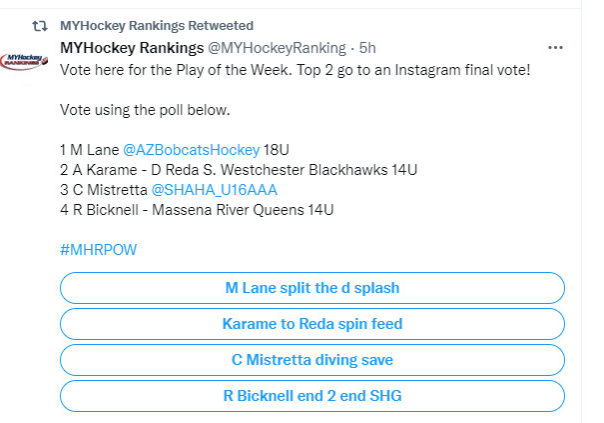Image resolution: width=604 pixels, height=423 pixels.
Task: Click the '3 C Mistretta' entry text
Action: click(104, 190)
